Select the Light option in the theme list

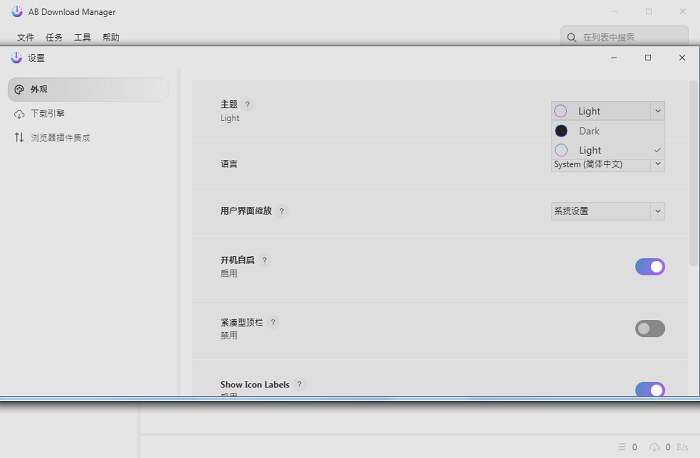[x=608, y=150]
